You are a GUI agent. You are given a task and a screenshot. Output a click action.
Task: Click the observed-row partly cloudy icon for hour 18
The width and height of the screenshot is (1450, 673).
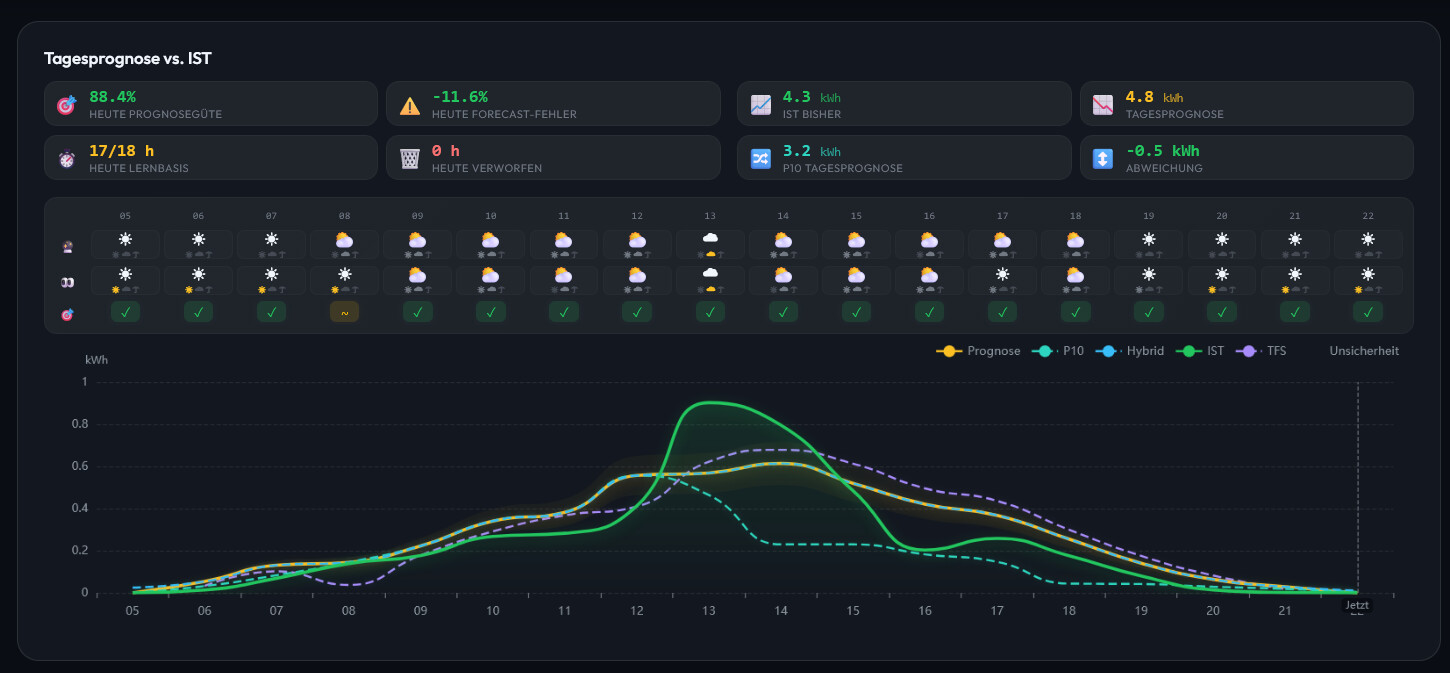[x=1075, y=274]
